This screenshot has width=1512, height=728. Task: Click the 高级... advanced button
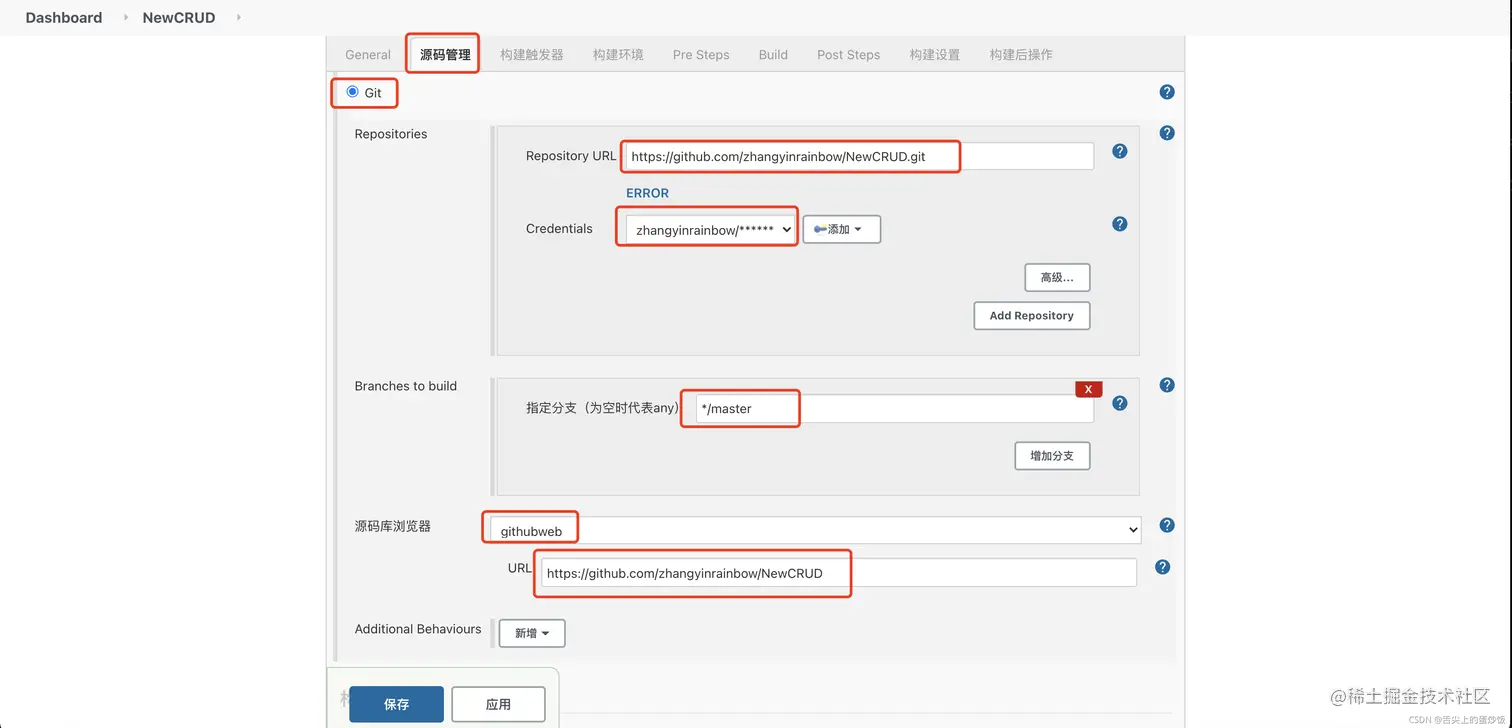(x=1057, y=277)
